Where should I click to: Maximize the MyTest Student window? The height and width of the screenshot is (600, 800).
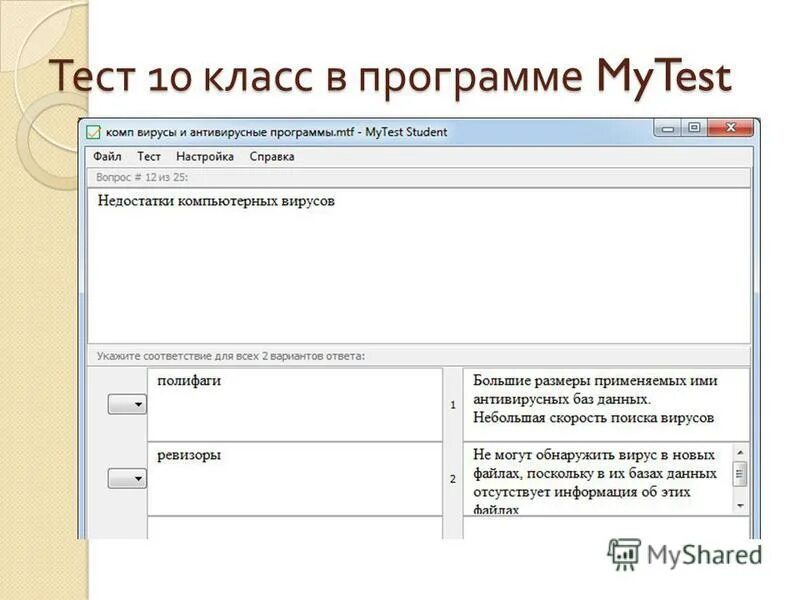(694, 128)
